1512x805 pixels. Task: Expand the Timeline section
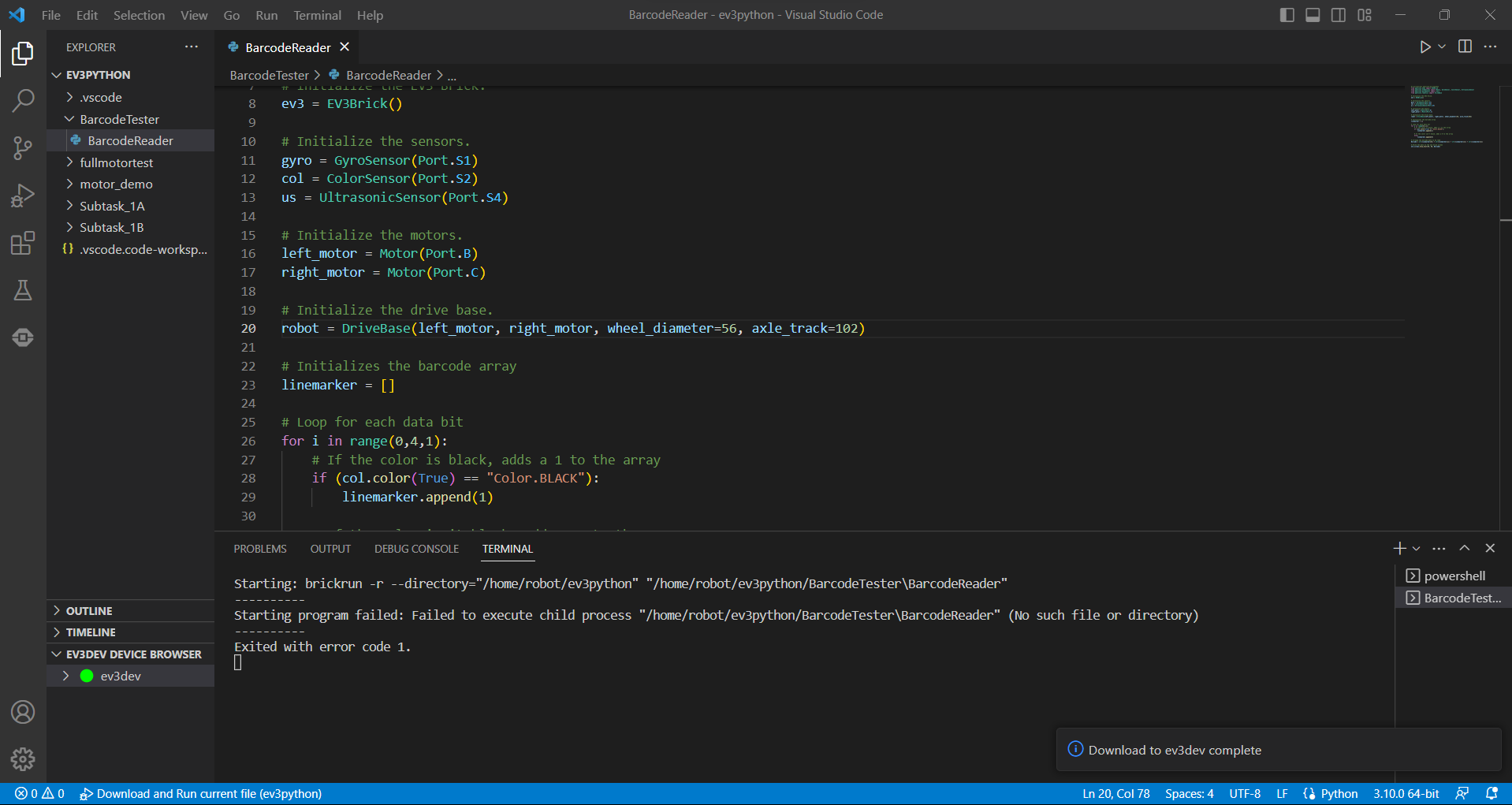coord(130,632)
